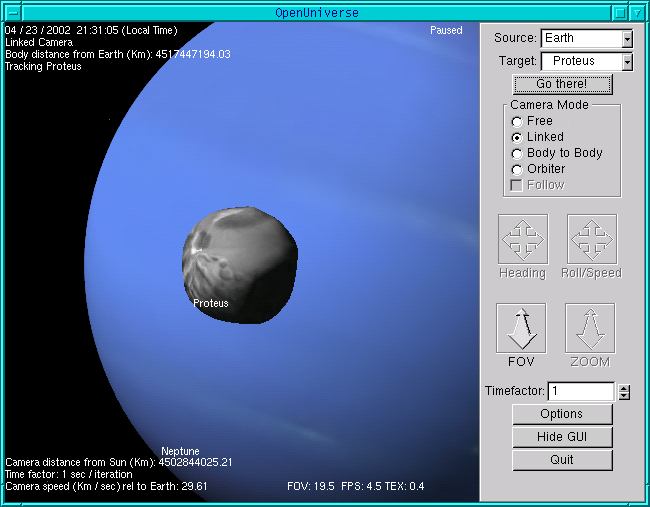Click the FOV arrow icon

pyautogui.click(x=522, y=328)
